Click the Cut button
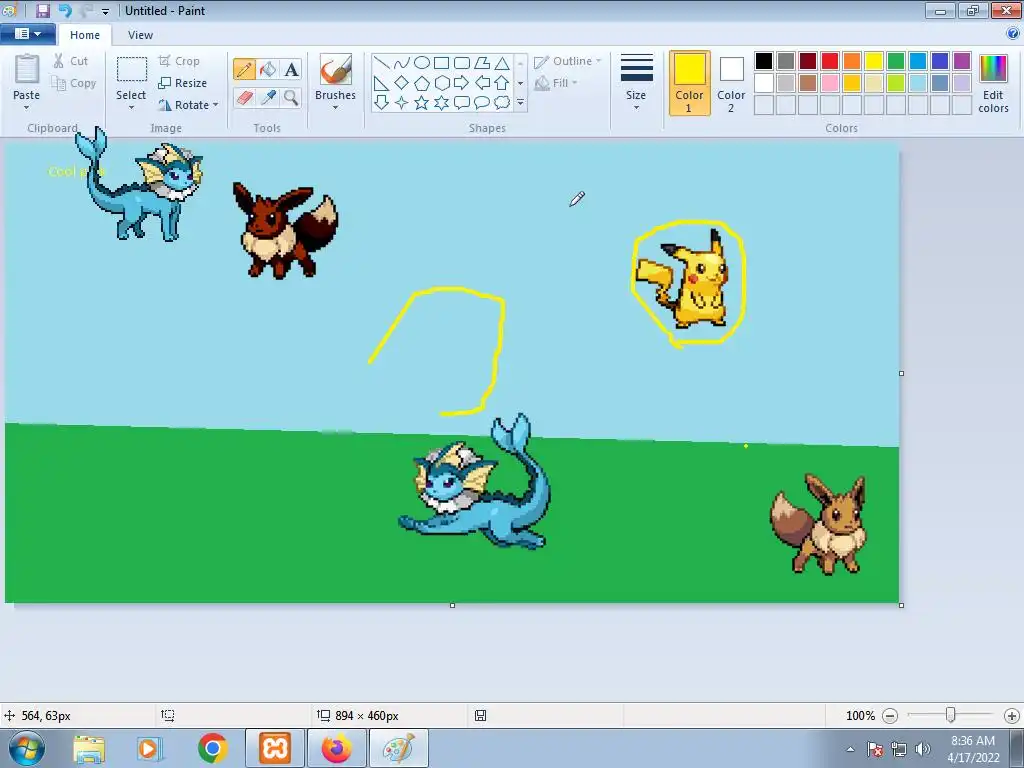The width and height of the screenshot is (1024, 768). coord(71,61)
